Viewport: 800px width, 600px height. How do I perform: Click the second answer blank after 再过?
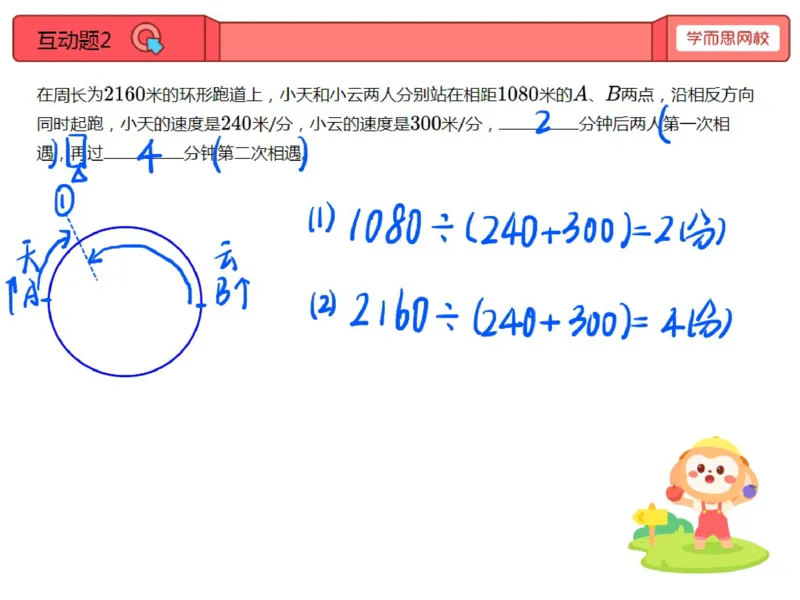(x=143, y=154)
